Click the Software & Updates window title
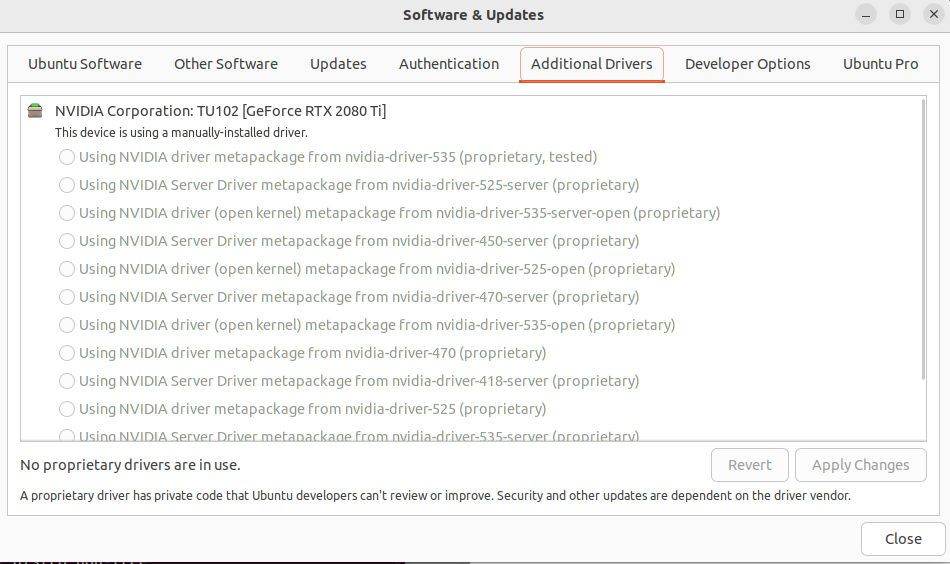Image resolution: width=950 pixels, height=564 pixels. coord(473,15)
